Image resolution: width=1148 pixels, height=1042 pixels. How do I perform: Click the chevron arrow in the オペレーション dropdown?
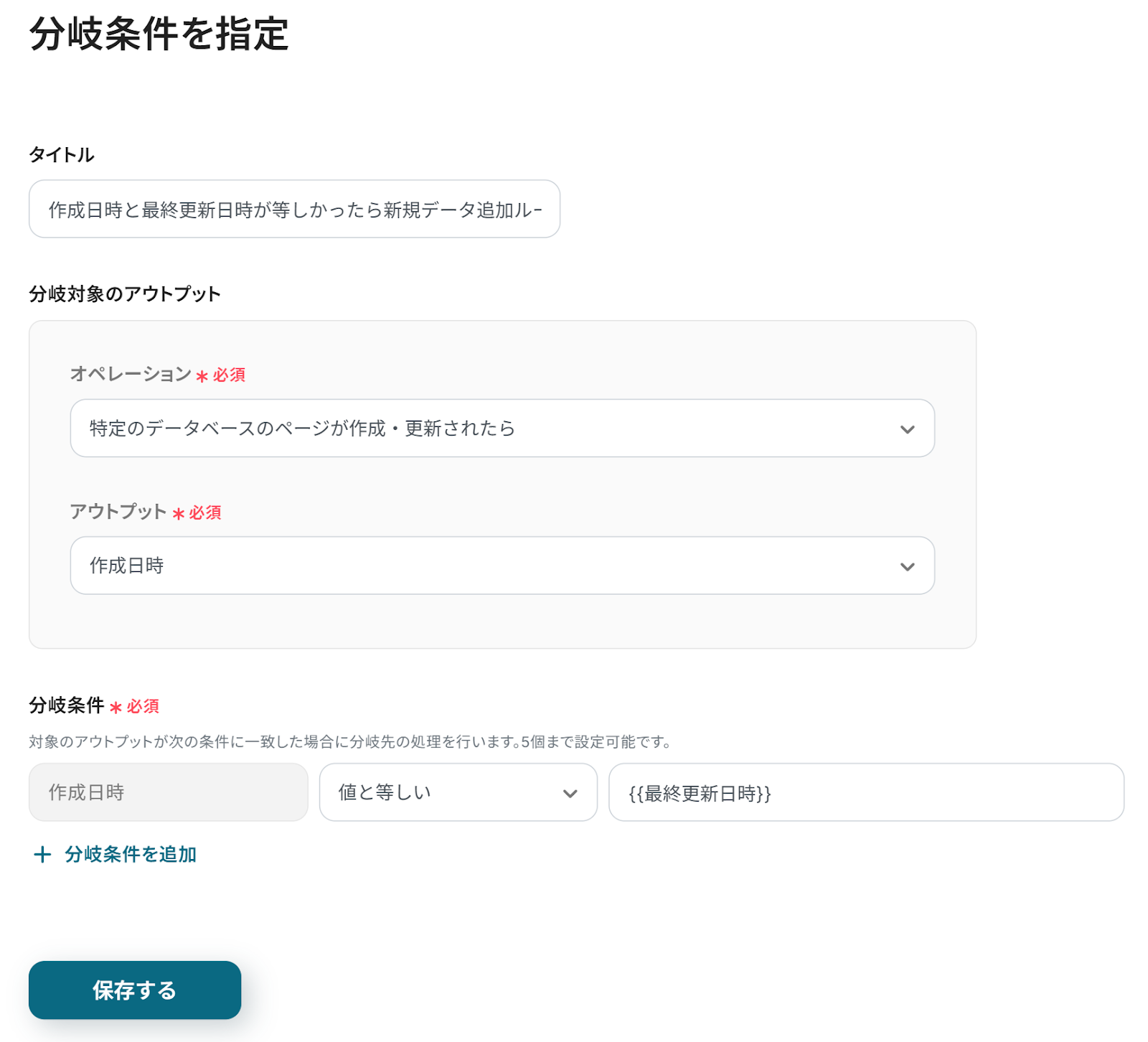click(907, 429)
